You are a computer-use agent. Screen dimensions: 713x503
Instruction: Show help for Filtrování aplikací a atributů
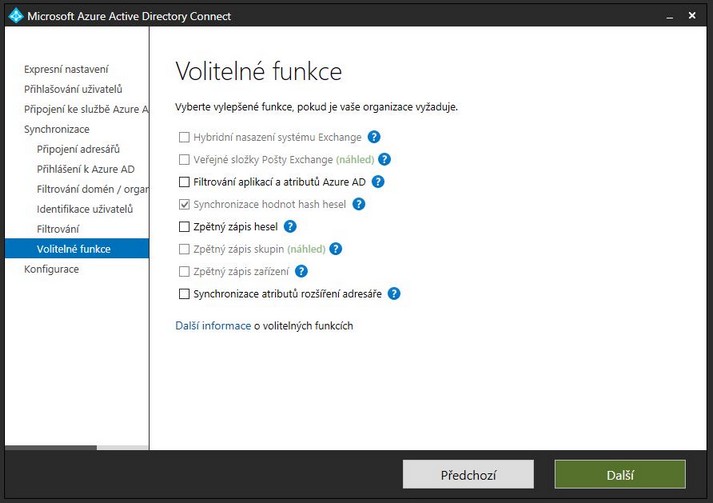click(x=378, y=182)
